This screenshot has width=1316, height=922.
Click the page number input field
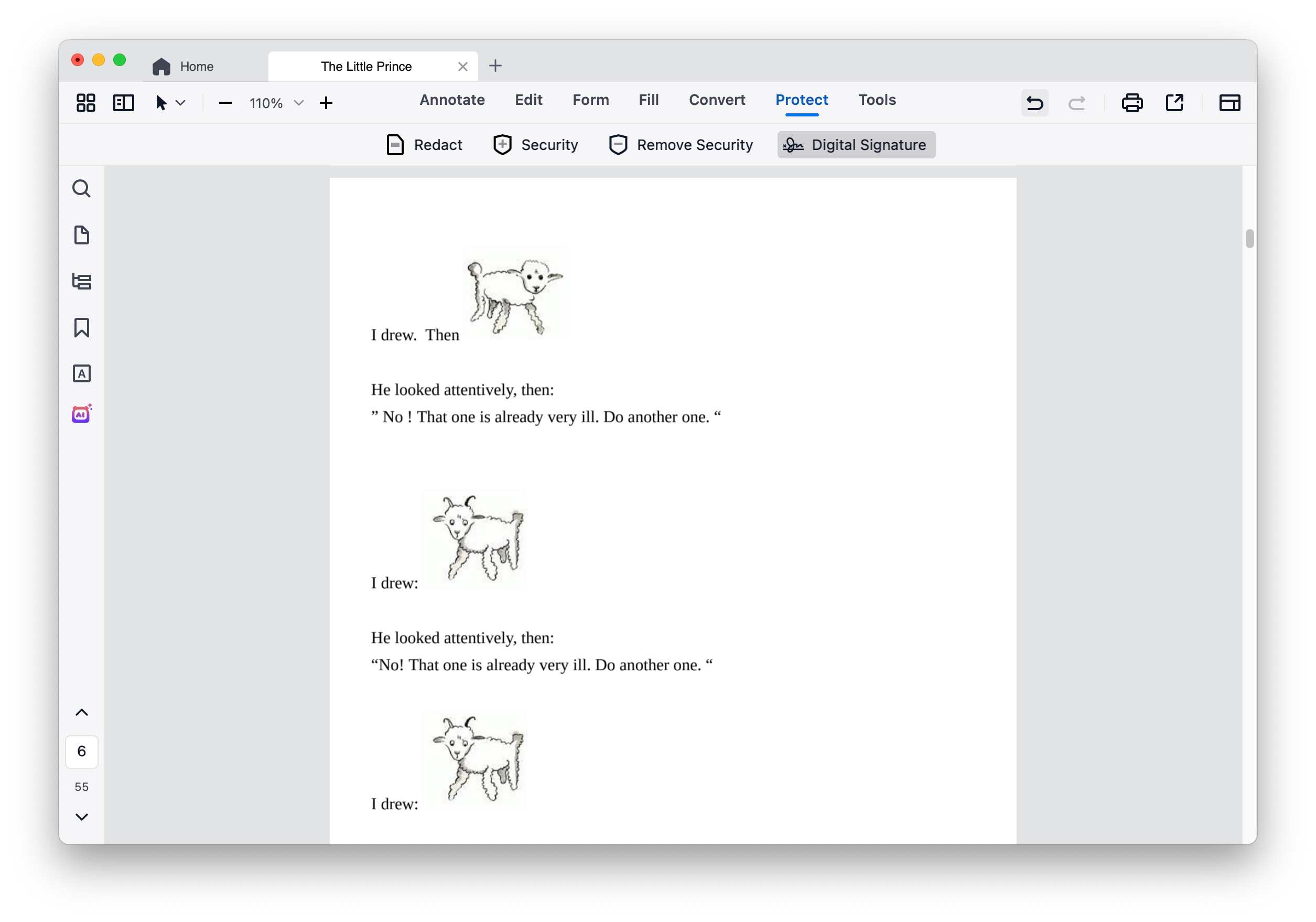tap(81, 751)
